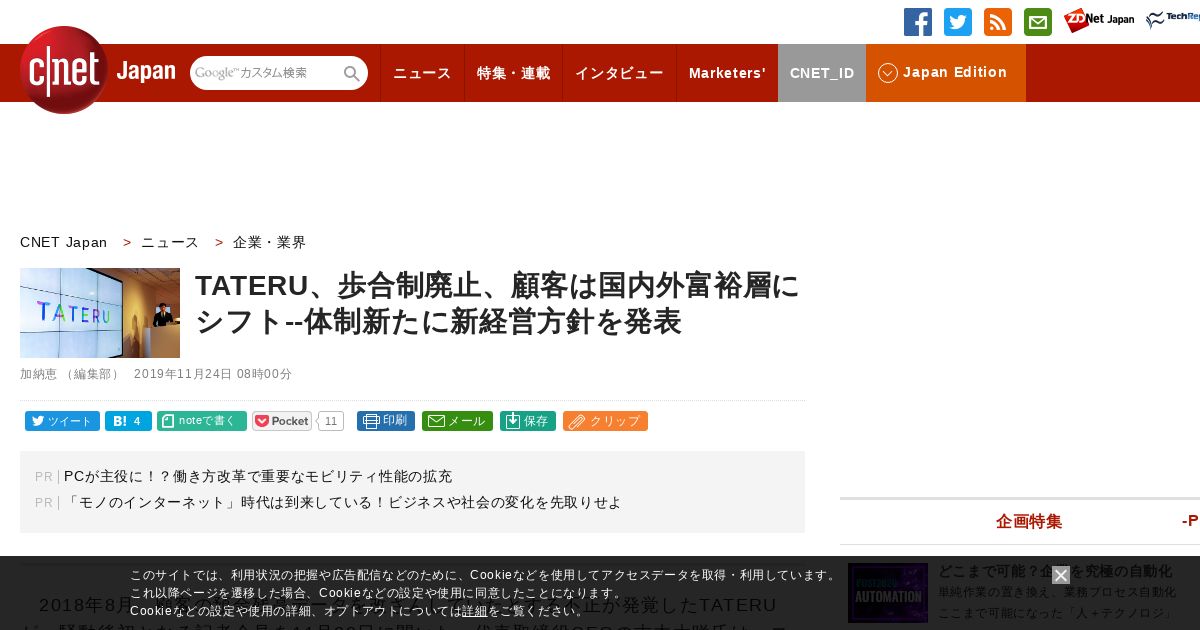Visit the ZDNet Japan logo link
This screenshot has width=1200, height=630.
pos(1099,20)
